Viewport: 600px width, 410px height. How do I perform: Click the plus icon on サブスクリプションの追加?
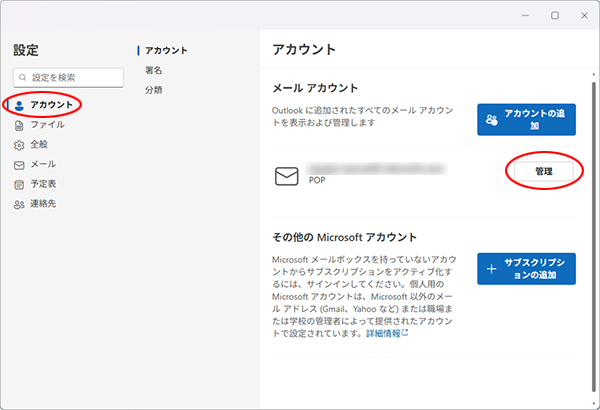click(x=492, y=269)
